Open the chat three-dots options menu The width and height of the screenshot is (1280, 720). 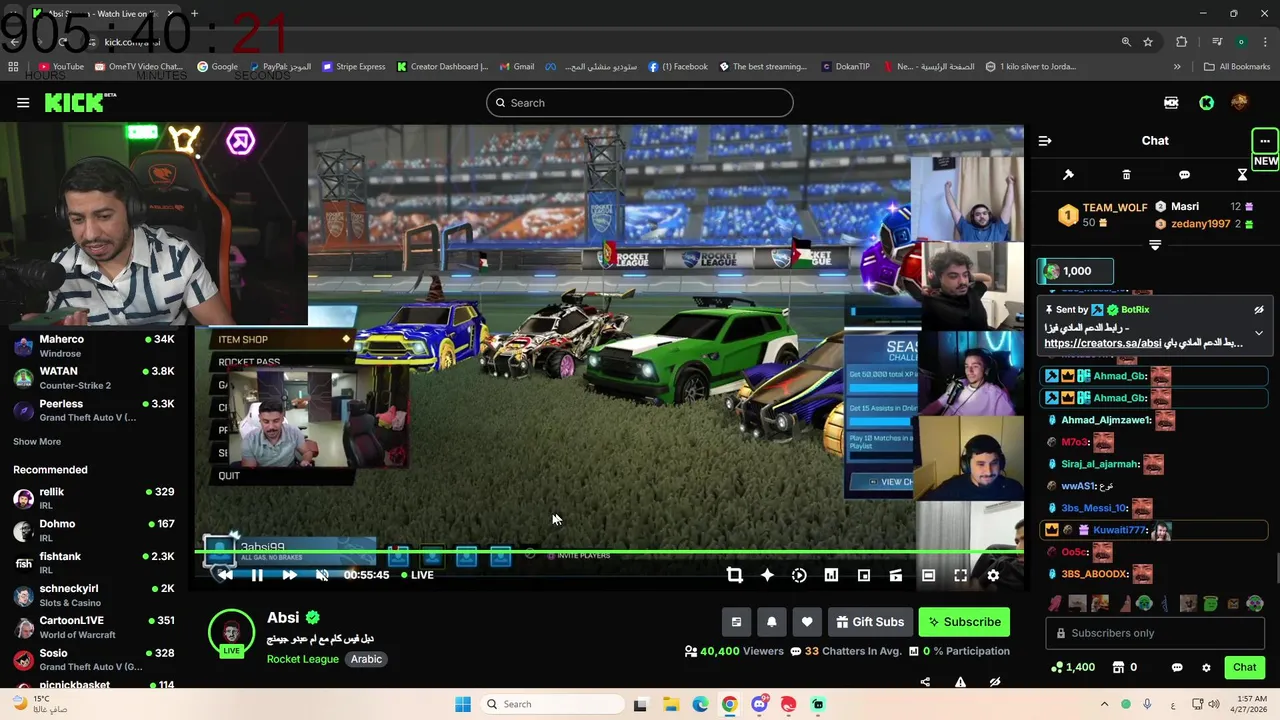1265,141
